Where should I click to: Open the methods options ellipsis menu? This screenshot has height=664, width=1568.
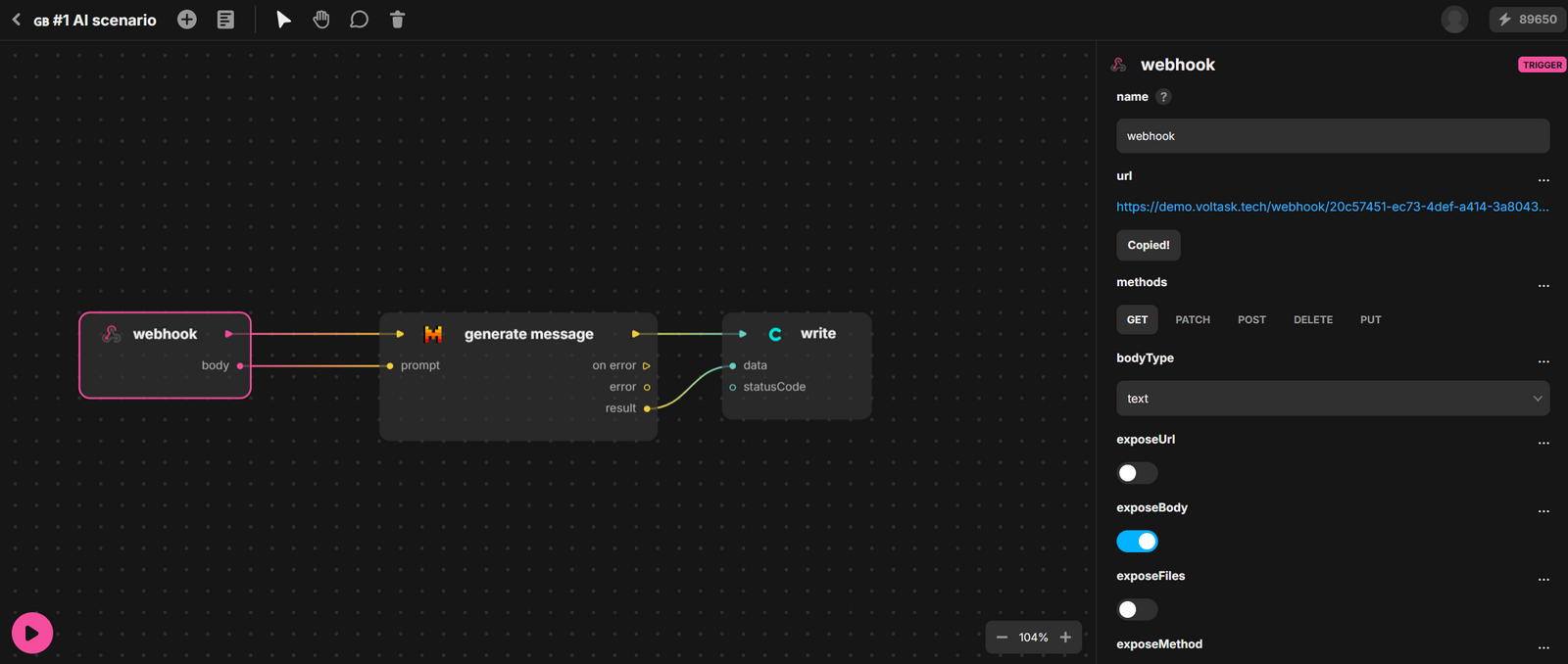tap(1543, 286)
